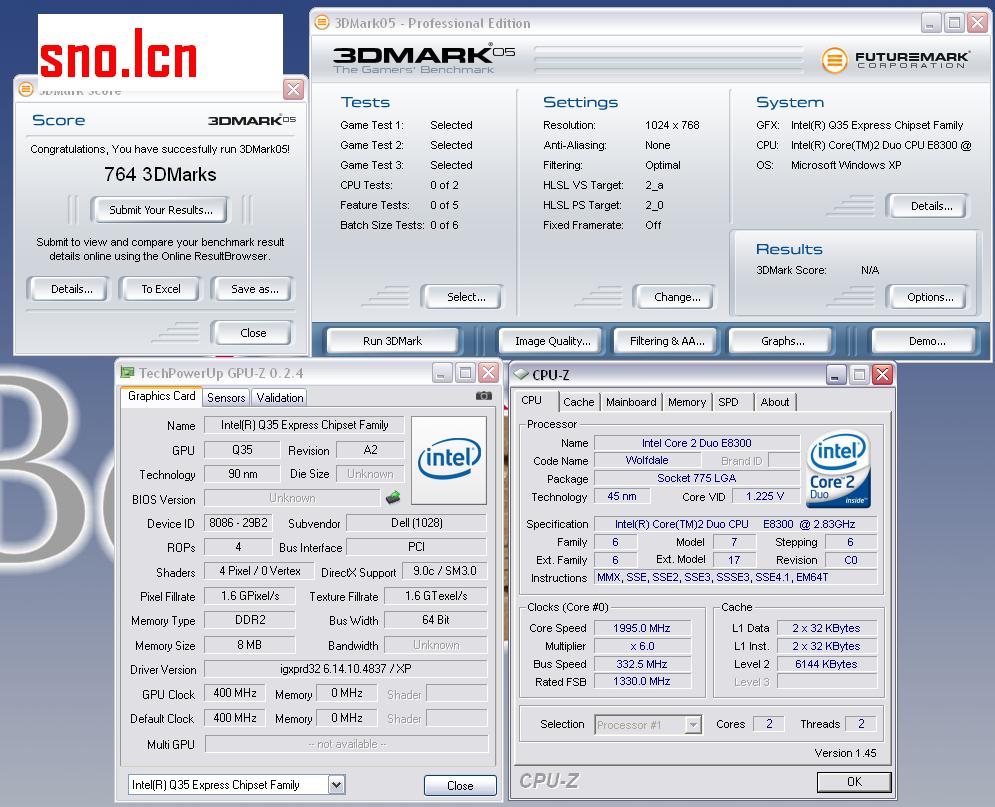Screen dimensions: 995x807
Task: Click the BIOS save chip icon in GPU-Z
Action: 393,497
